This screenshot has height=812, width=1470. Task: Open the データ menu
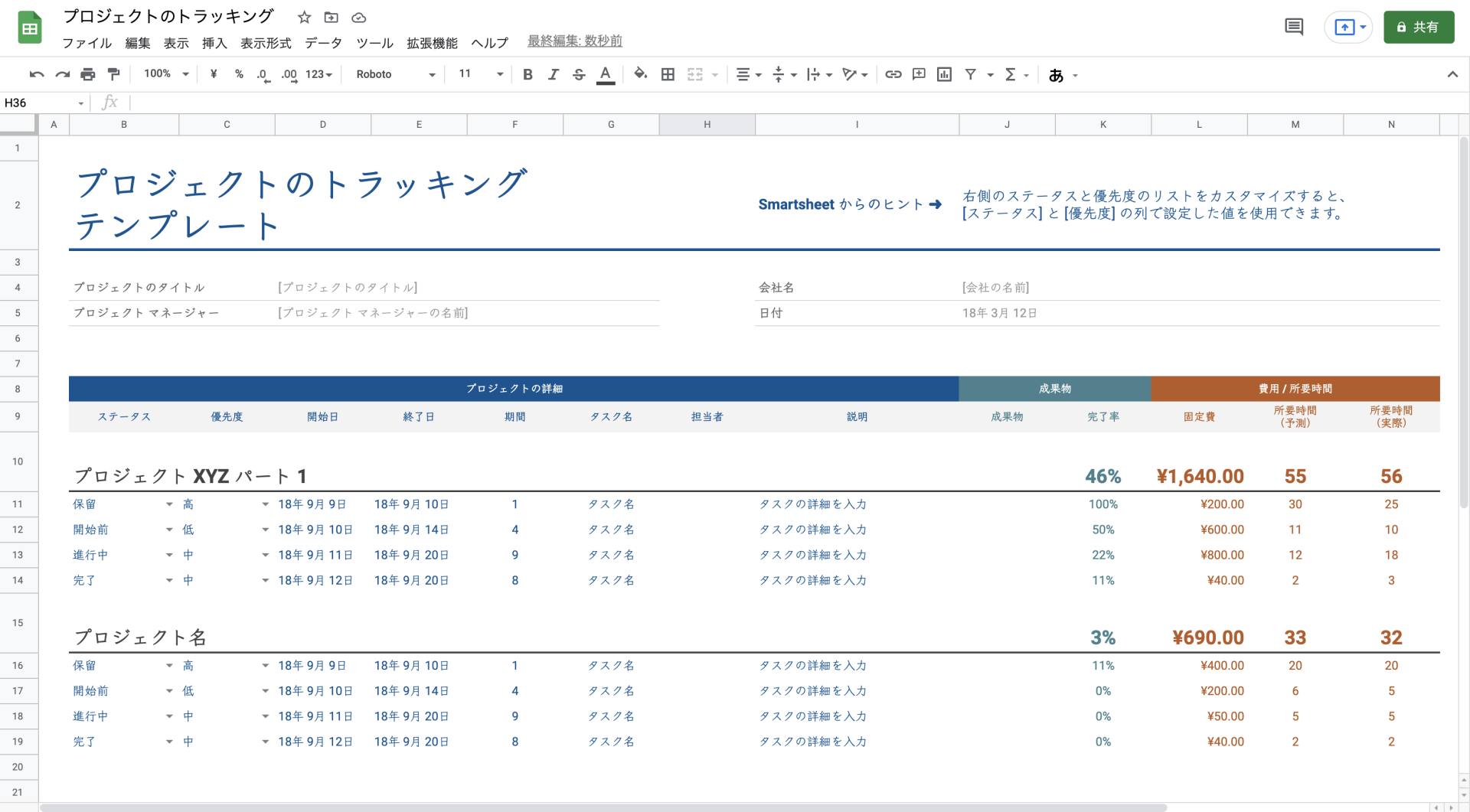click(x=323, y=43)
